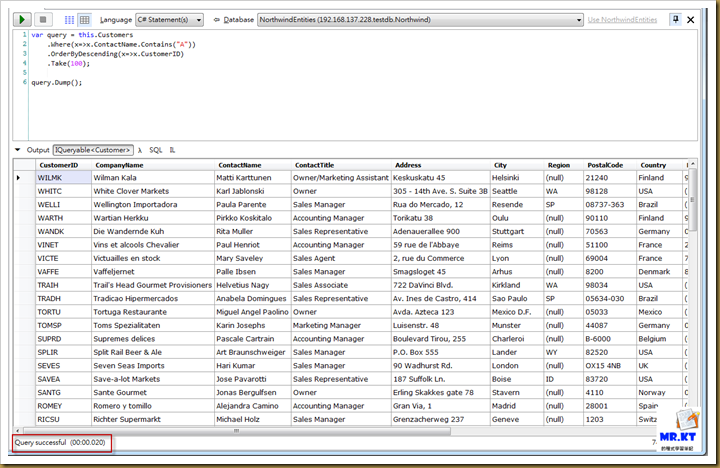Collapse the Output results panel arrow
Image resolution: width=720 pixels, height=468 pixels.
pos(18,149)
